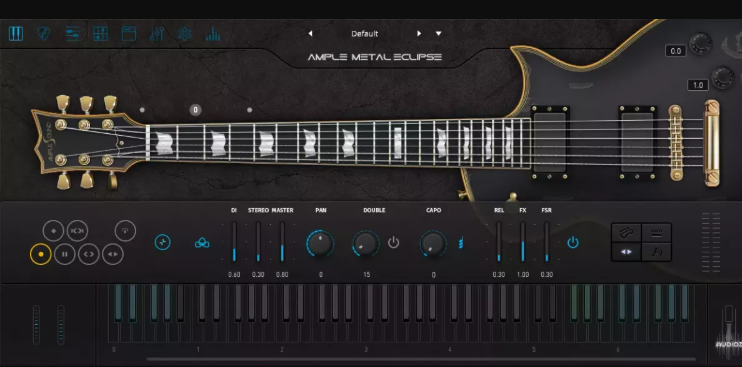Open the gear Settings panel

tap(185, 34)
